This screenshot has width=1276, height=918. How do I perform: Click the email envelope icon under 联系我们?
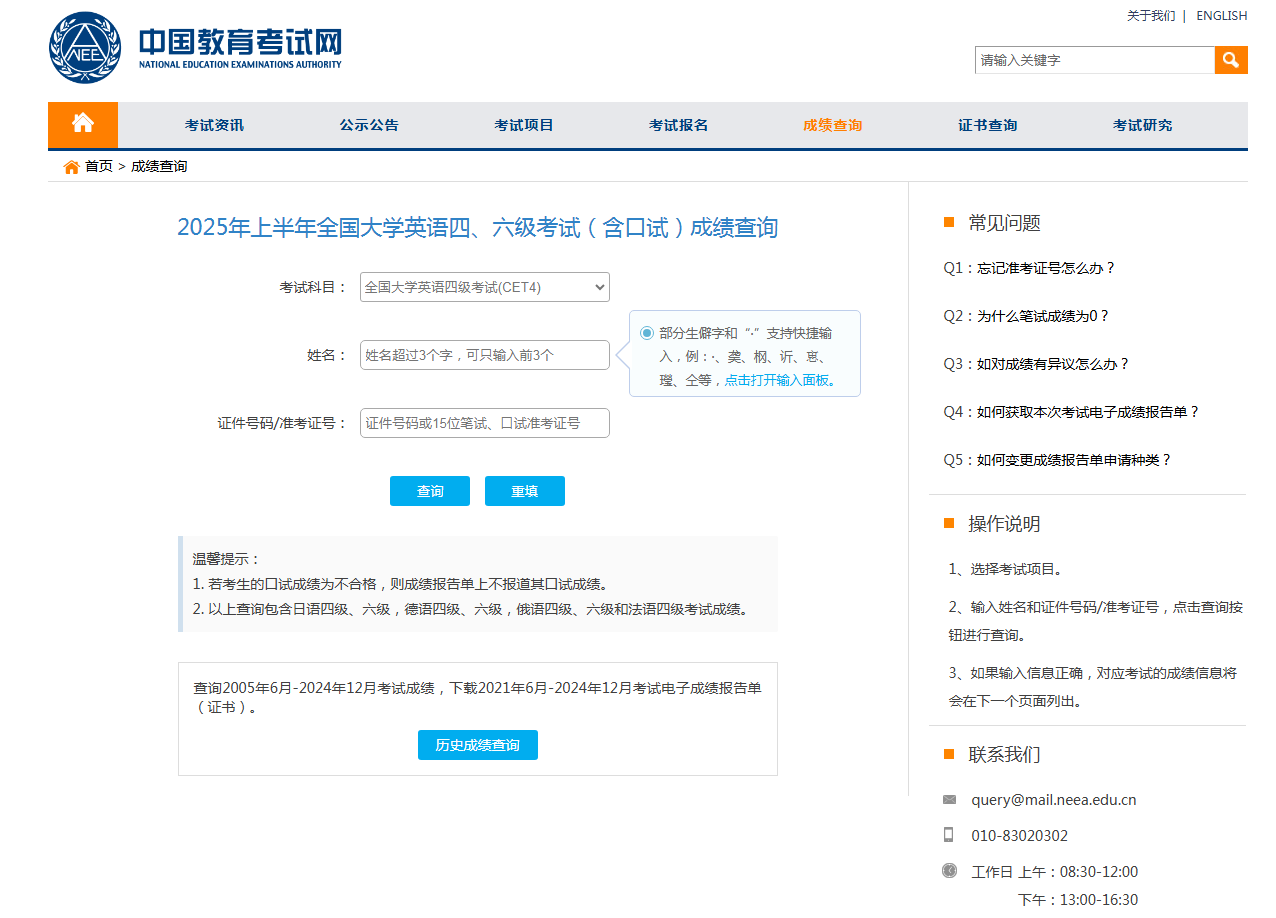[949, 799]
